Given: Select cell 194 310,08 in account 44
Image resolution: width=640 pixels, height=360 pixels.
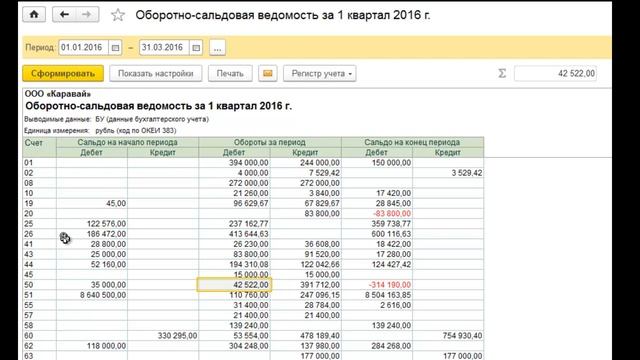Looking at the screenshot, I should click(x=234, y=264).
